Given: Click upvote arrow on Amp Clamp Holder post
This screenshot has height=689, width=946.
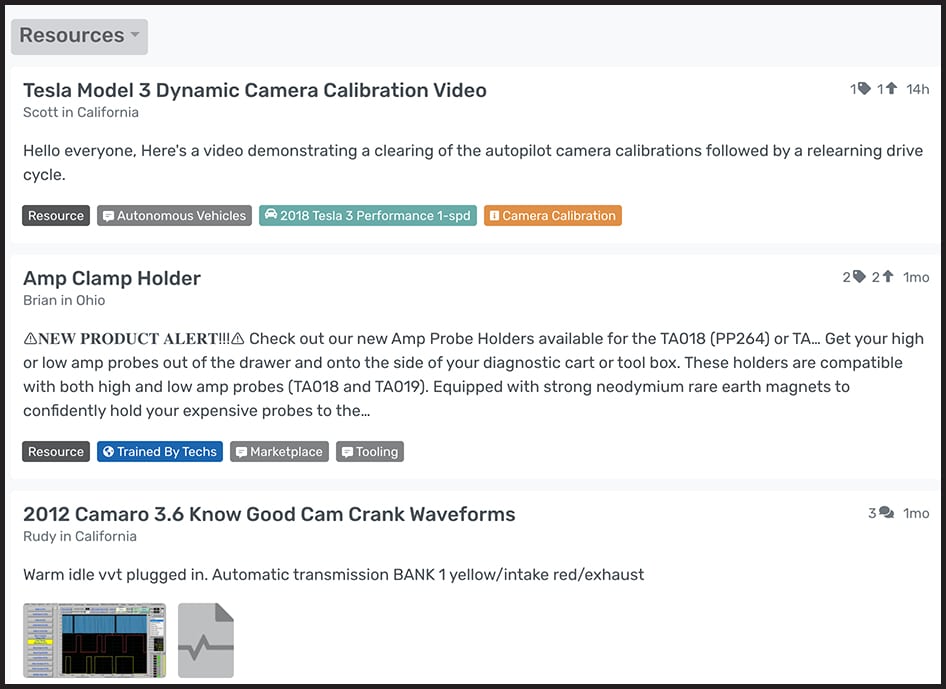Looking at the screenshot, I should 887,276.
